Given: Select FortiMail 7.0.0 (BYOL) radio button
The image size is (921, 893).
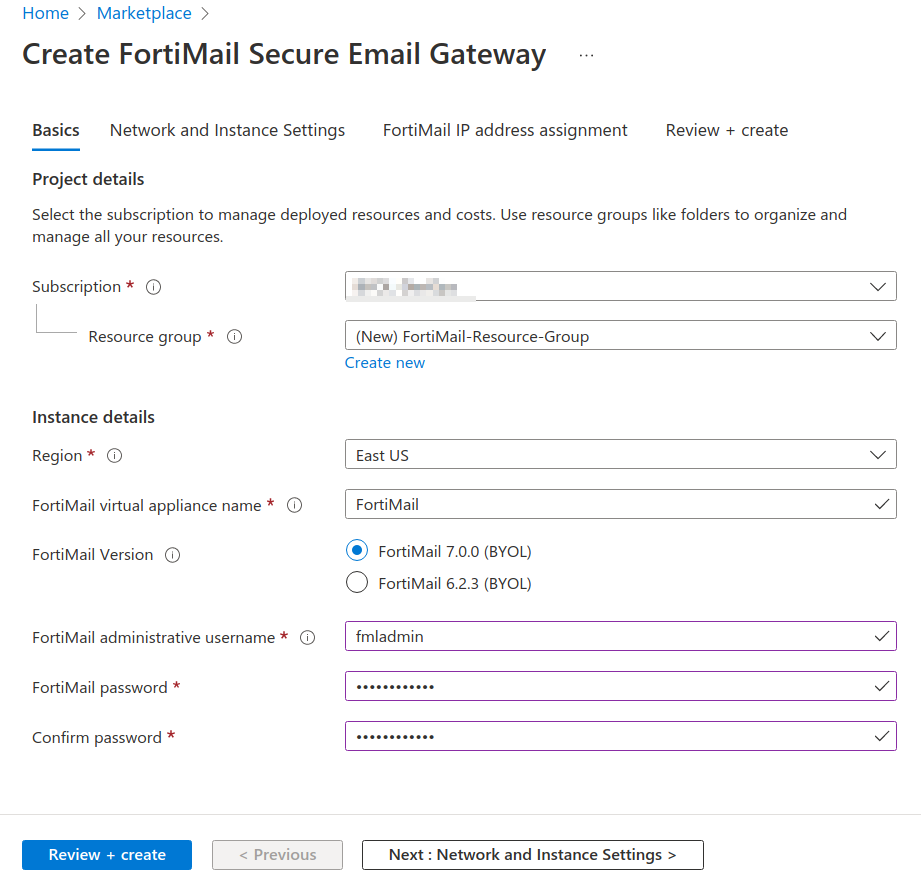Looking at the screenshot, I should coord(356,551).
